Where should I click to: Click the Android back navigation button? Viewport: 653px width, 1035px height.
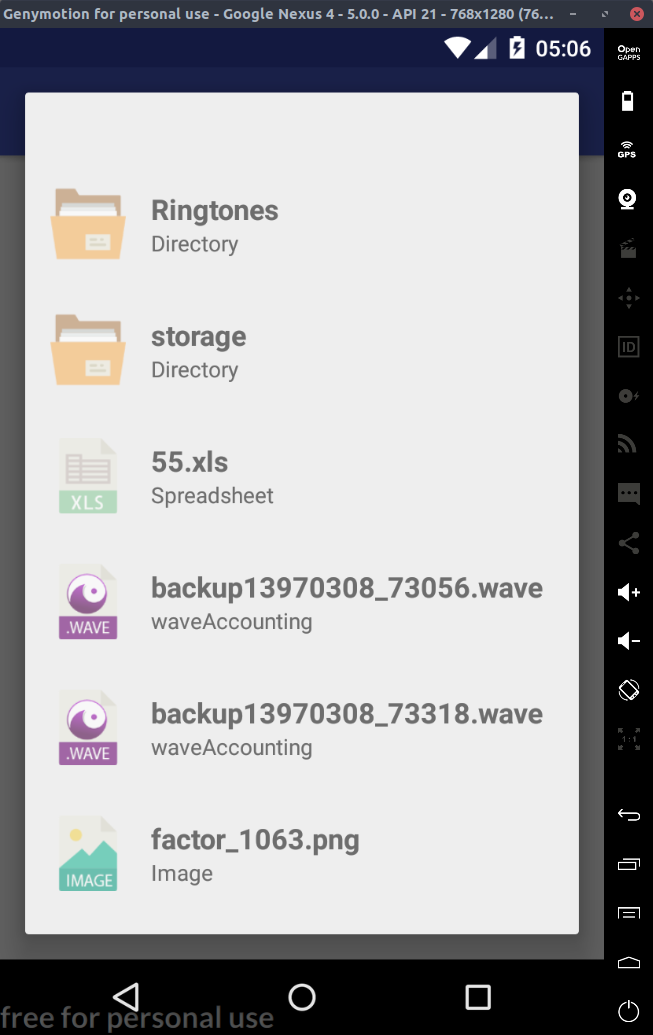click(125, 997)
